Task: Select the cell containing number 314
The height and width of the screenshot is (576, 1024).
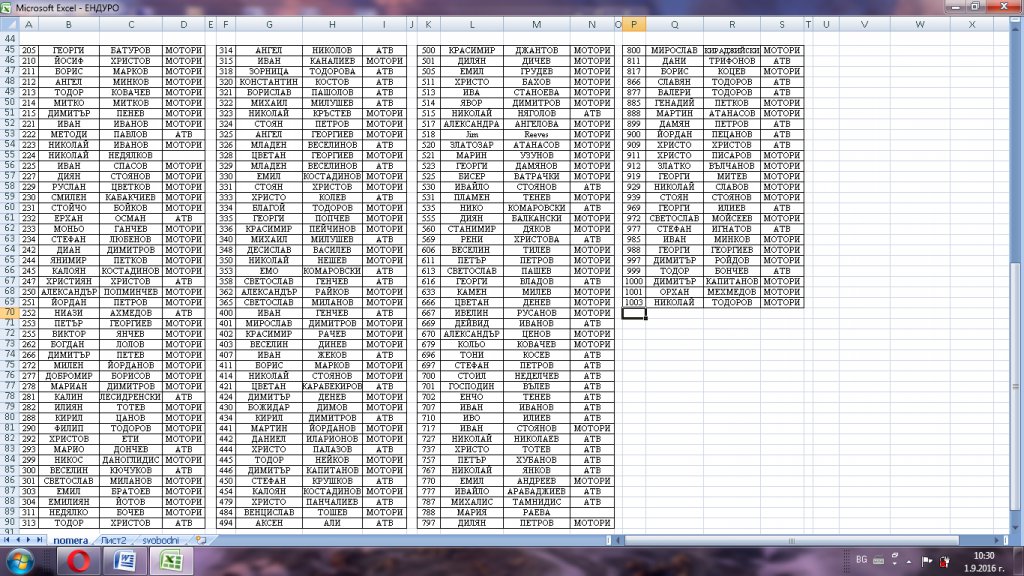Action: pos(226,50)
